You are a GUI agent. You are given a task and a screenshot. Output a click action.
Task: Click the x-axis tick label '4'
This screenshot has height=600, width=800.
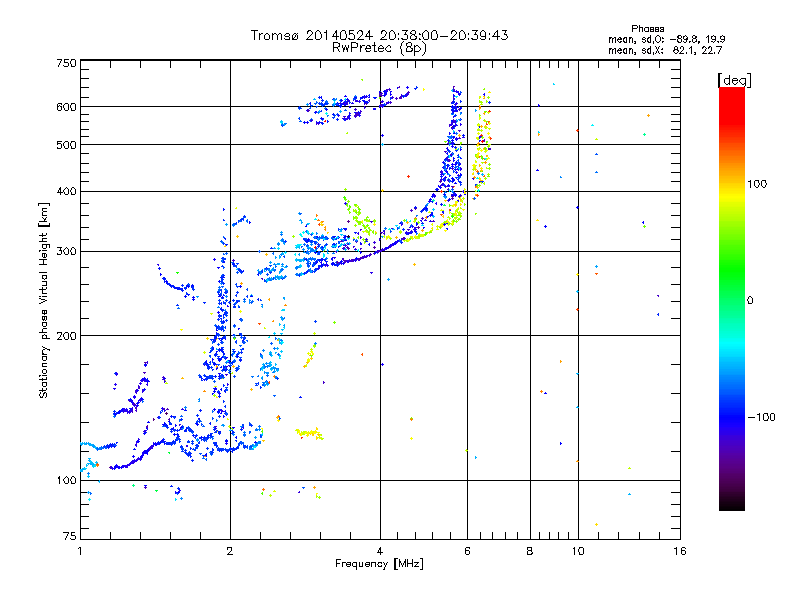(x=380, y=551)
